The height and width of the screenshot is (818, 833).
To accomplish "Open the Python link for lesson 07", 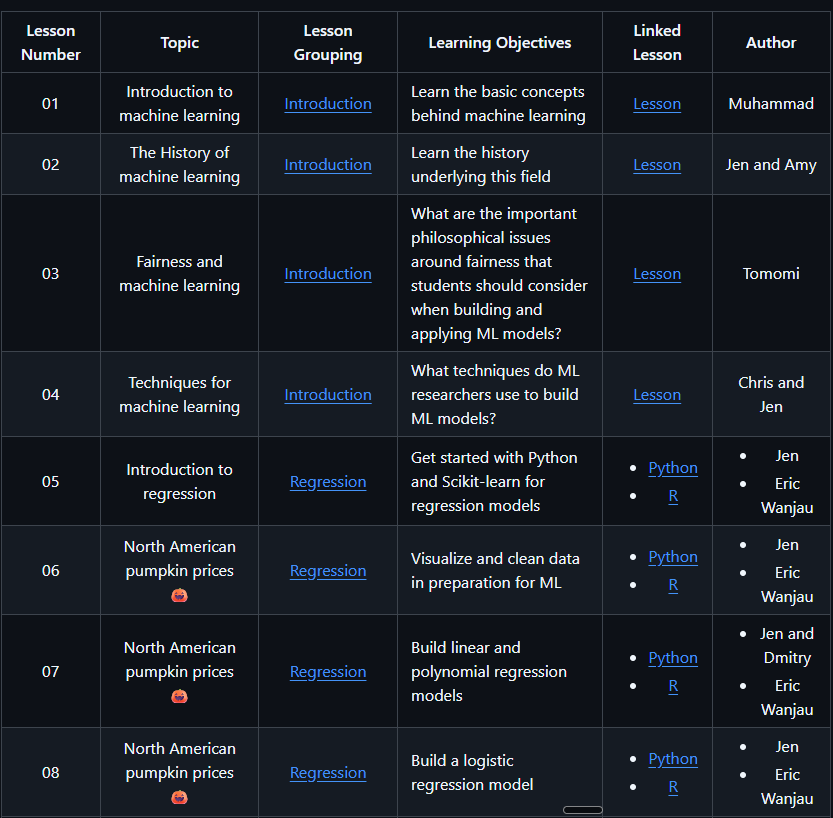I will coord(673,658).
